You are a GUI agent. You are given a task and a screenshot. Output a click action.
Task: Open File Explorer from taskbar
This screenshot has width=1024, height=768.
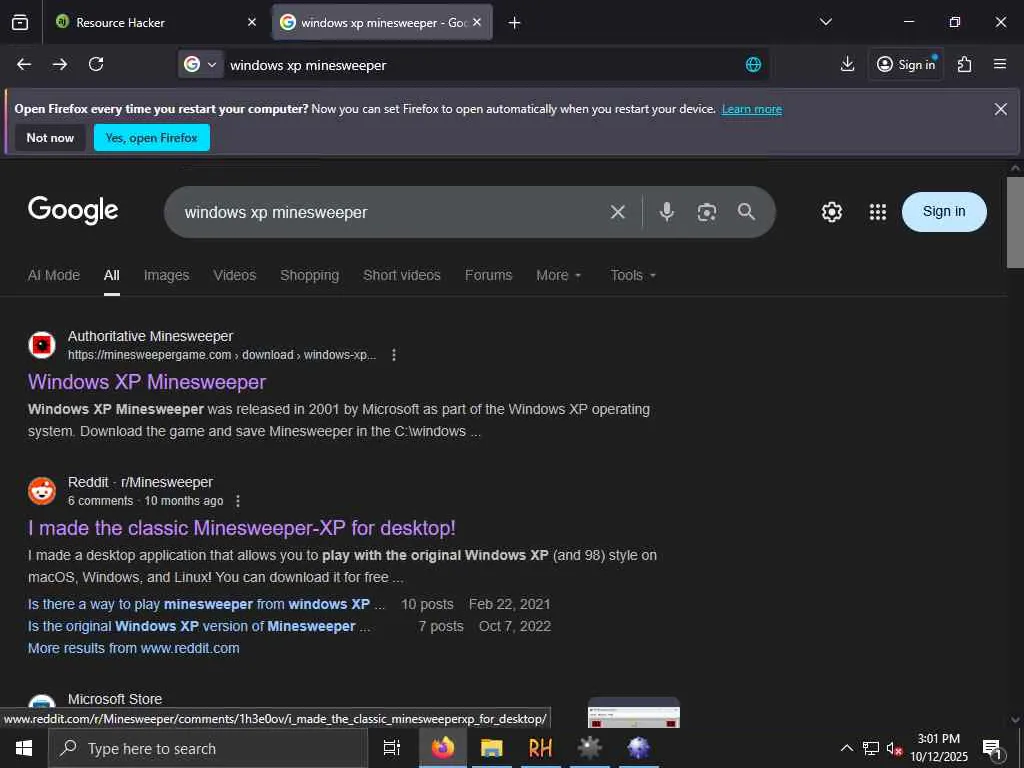[491, 748]
